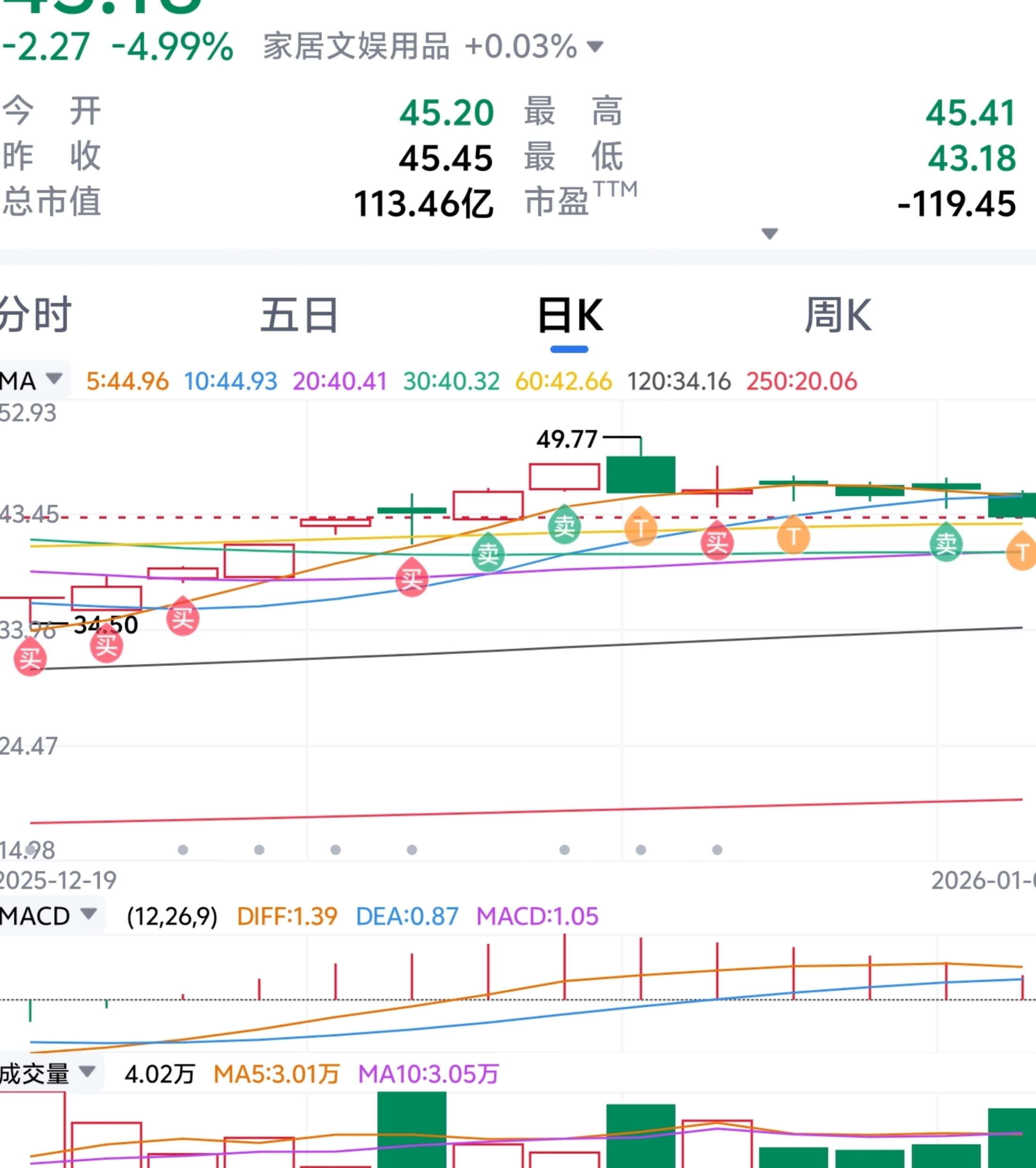
Task: Switch to the 五日 tab
Action: pyautogui.click(x=299, y=314)
